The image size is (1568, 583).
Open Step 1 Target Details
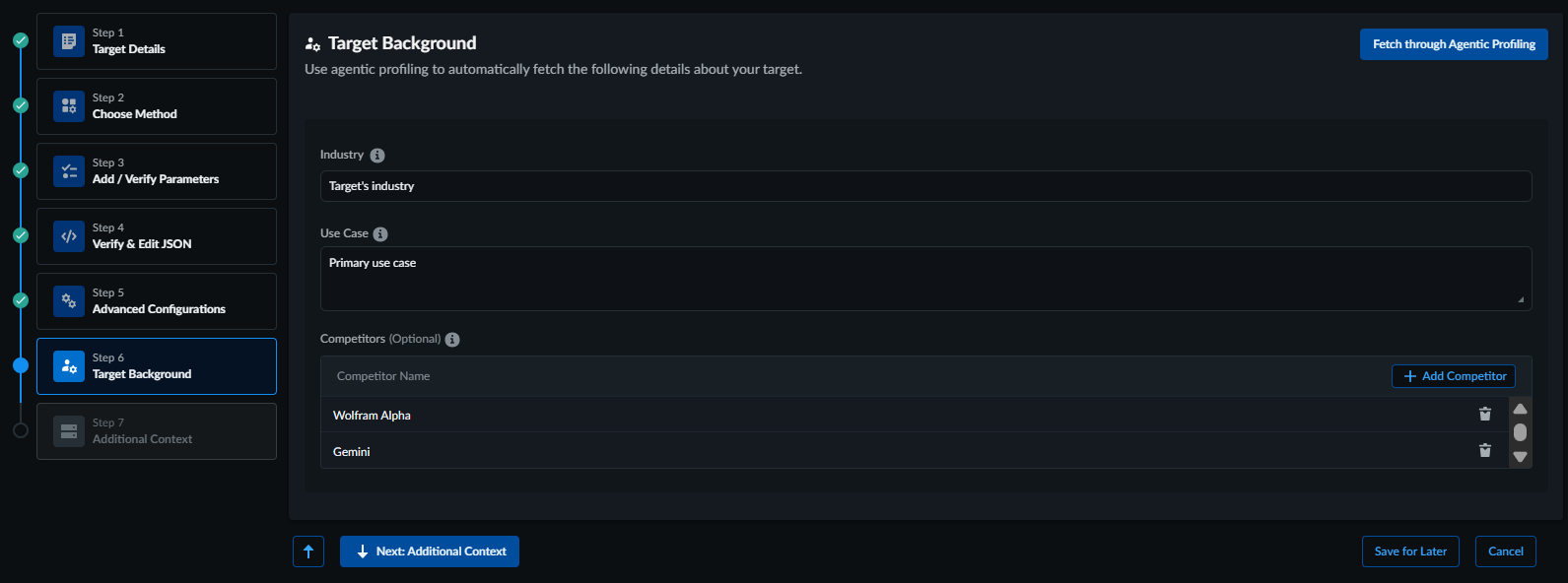point(157,41)
